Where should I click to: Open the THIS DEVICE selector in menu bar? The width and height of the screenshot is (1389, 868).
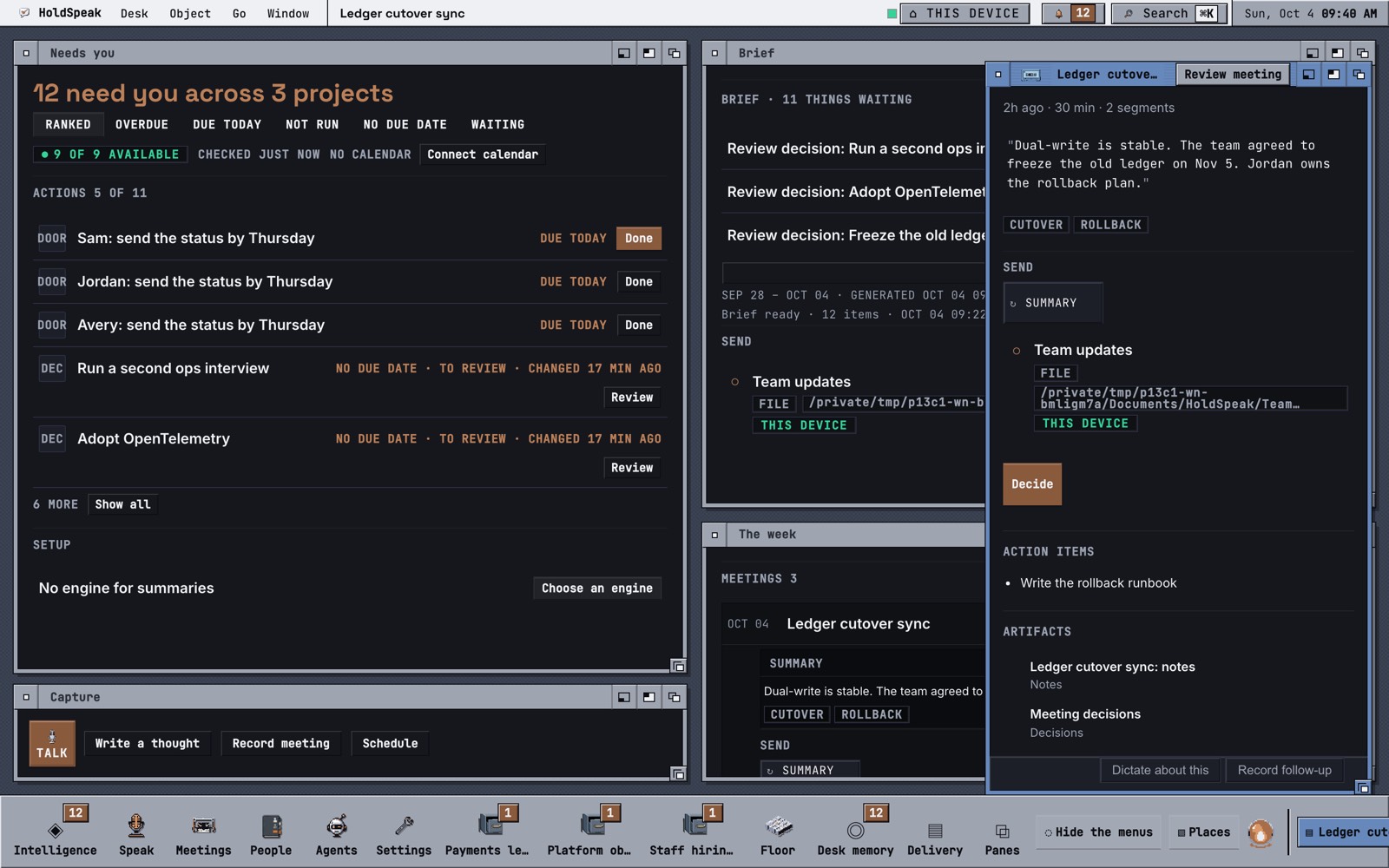[964, 13]
